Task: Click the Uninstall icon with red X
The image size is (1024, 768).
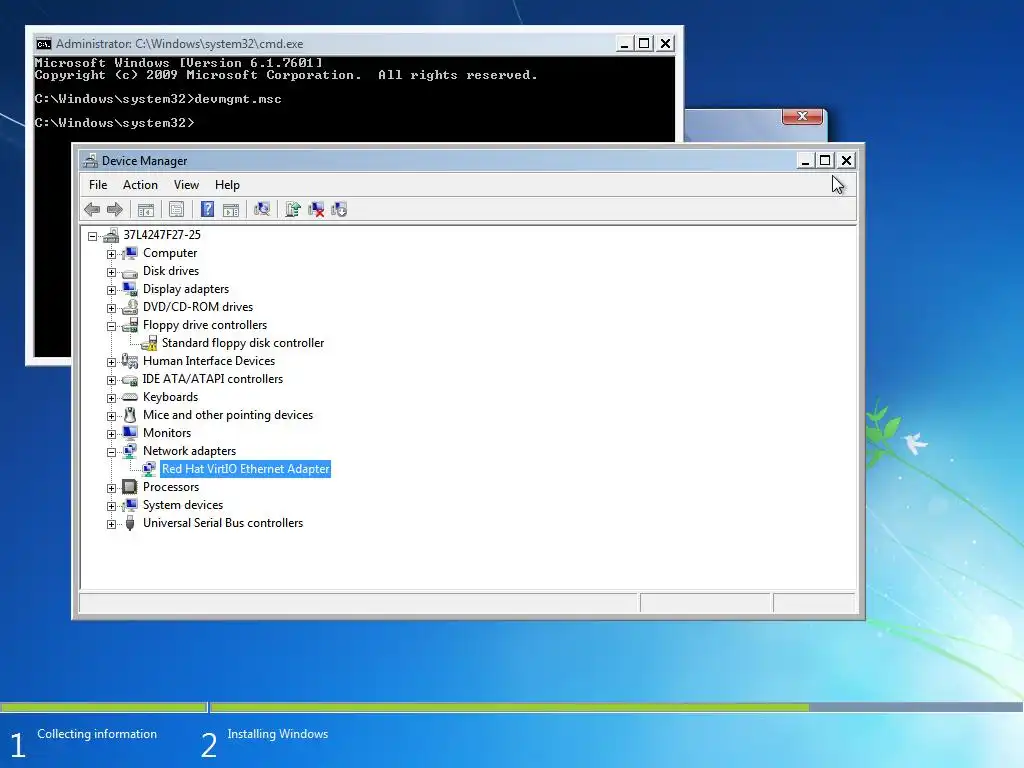Action: click(x=316, y=210)
